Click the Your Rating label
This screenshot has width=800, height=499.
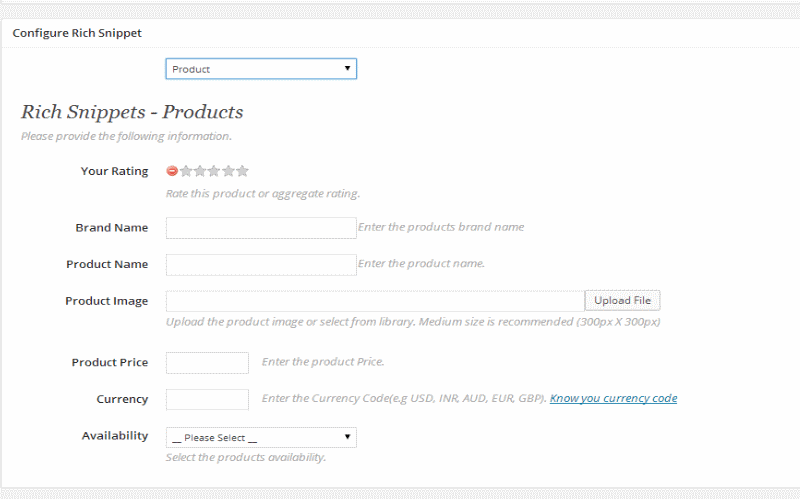(114, 171)
